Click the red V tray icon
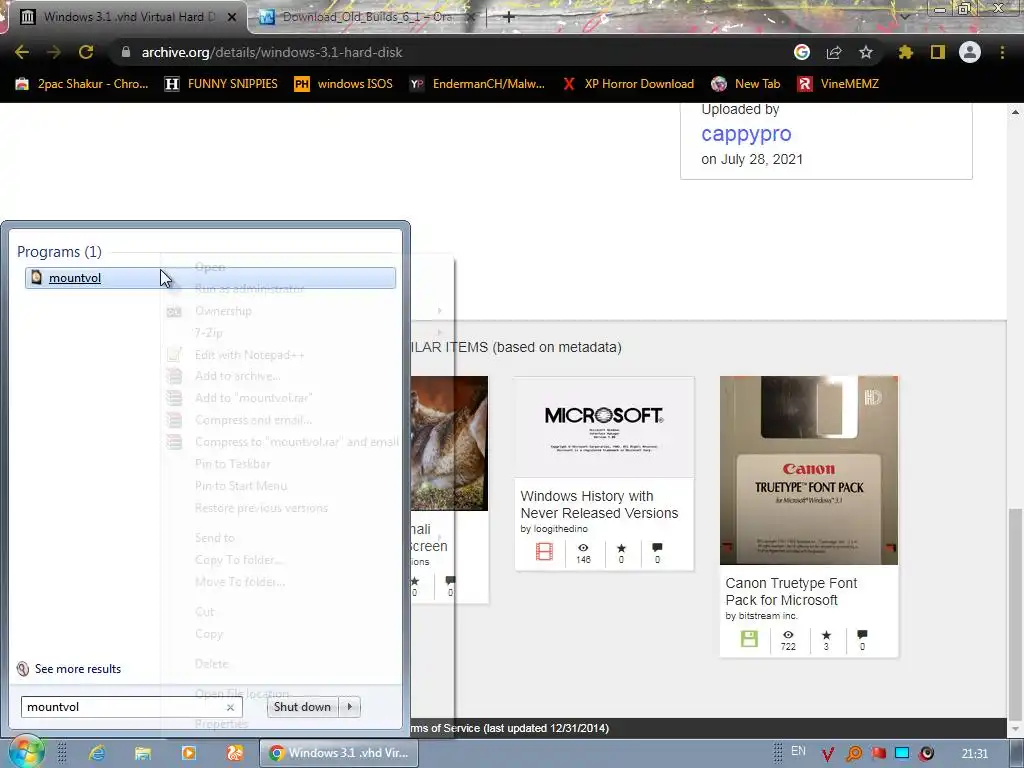This screenshot has width=1024, height=768. click(x=827, y=754)
